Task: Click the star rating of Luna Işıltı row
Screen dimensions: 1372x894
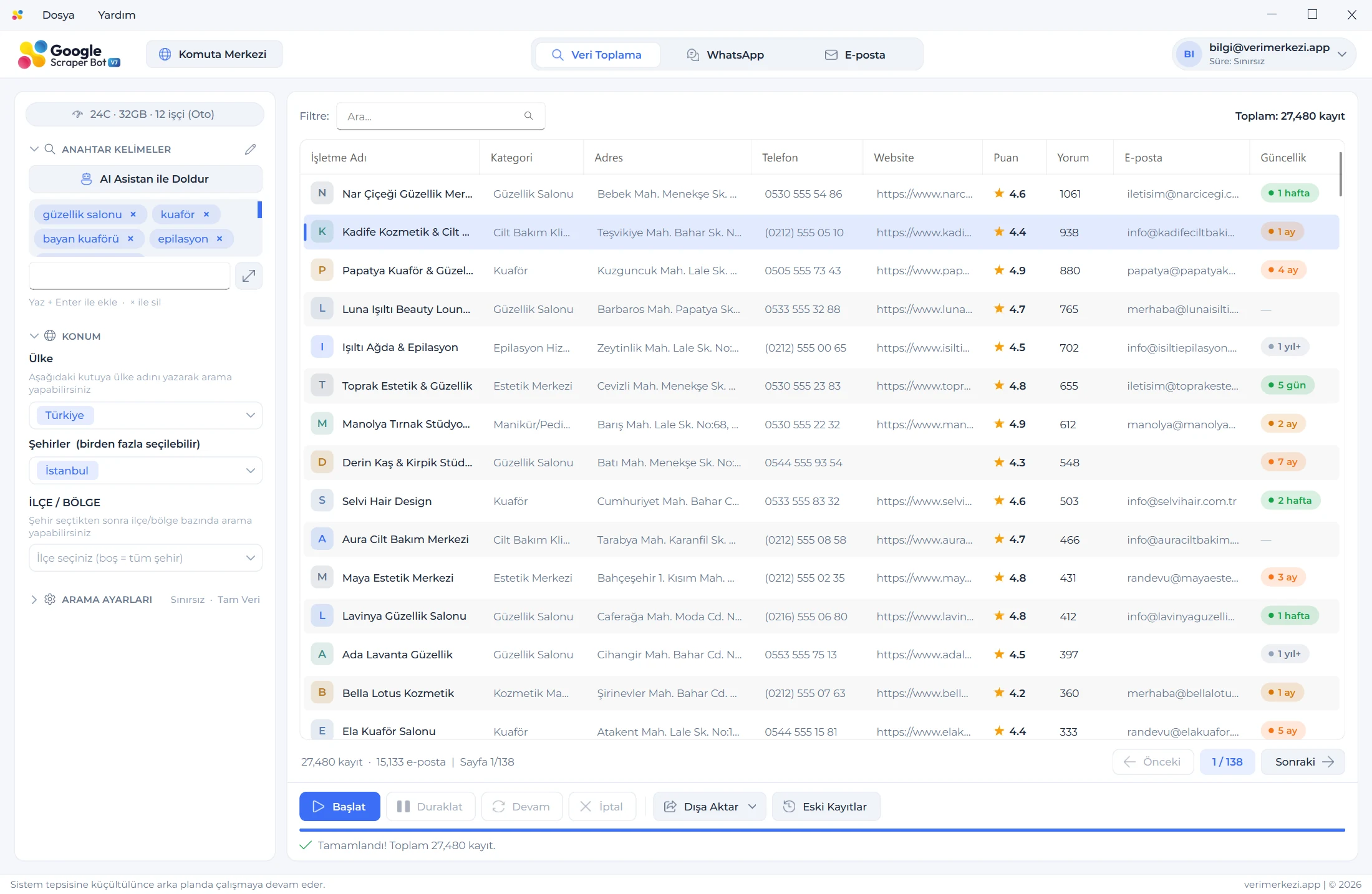Action: tap(1010, 309)
